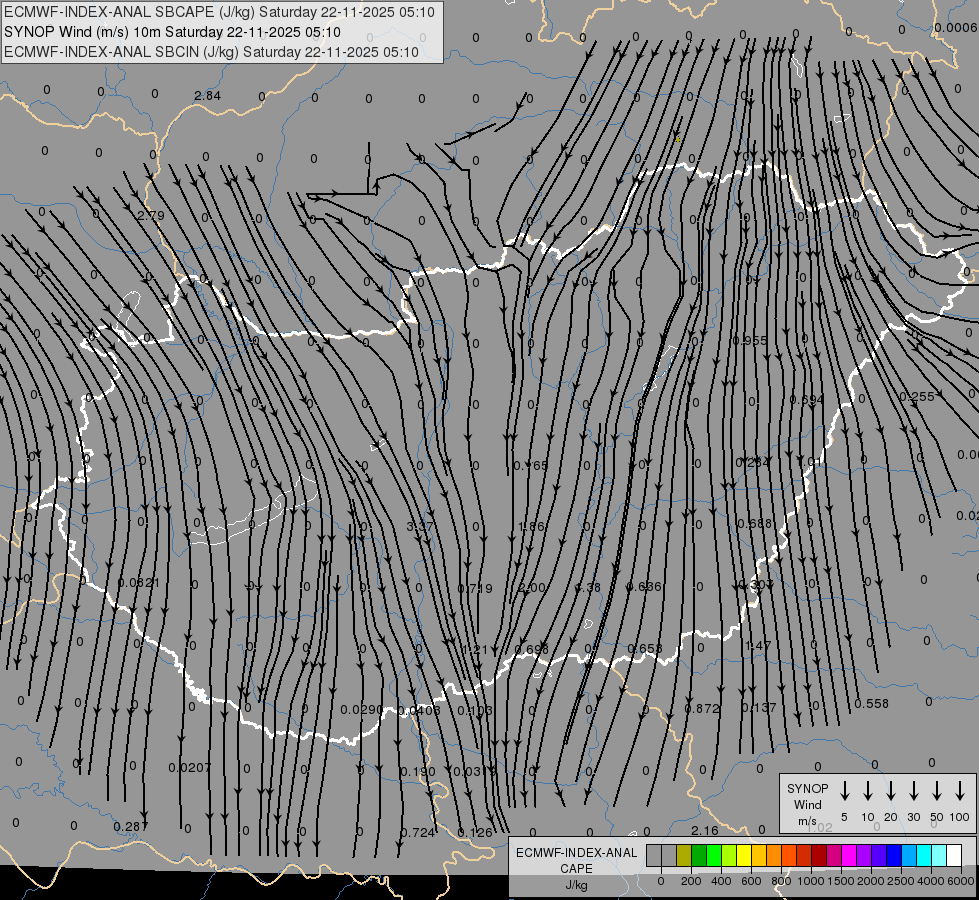Viewport: 979px width, 900px height.
Task: Click the SBCIN header line
Action: point(211,52)
